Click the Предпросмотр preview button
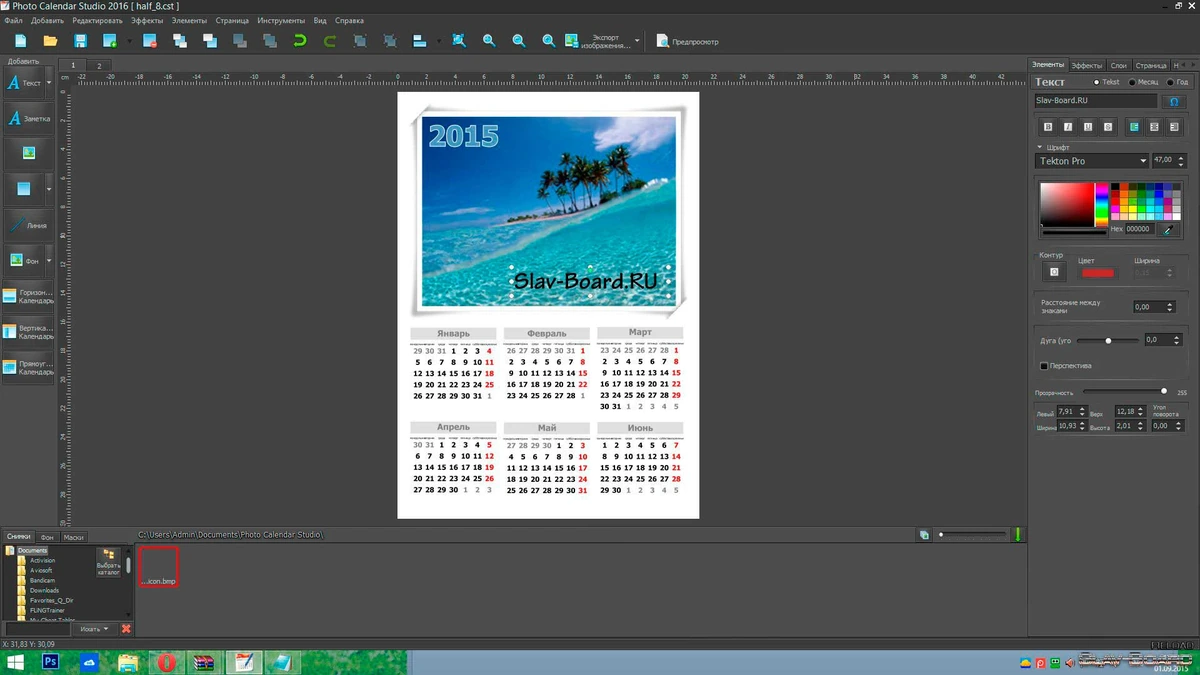The height and width of the screenshot is (675, 1200). [x=687, y=41]
